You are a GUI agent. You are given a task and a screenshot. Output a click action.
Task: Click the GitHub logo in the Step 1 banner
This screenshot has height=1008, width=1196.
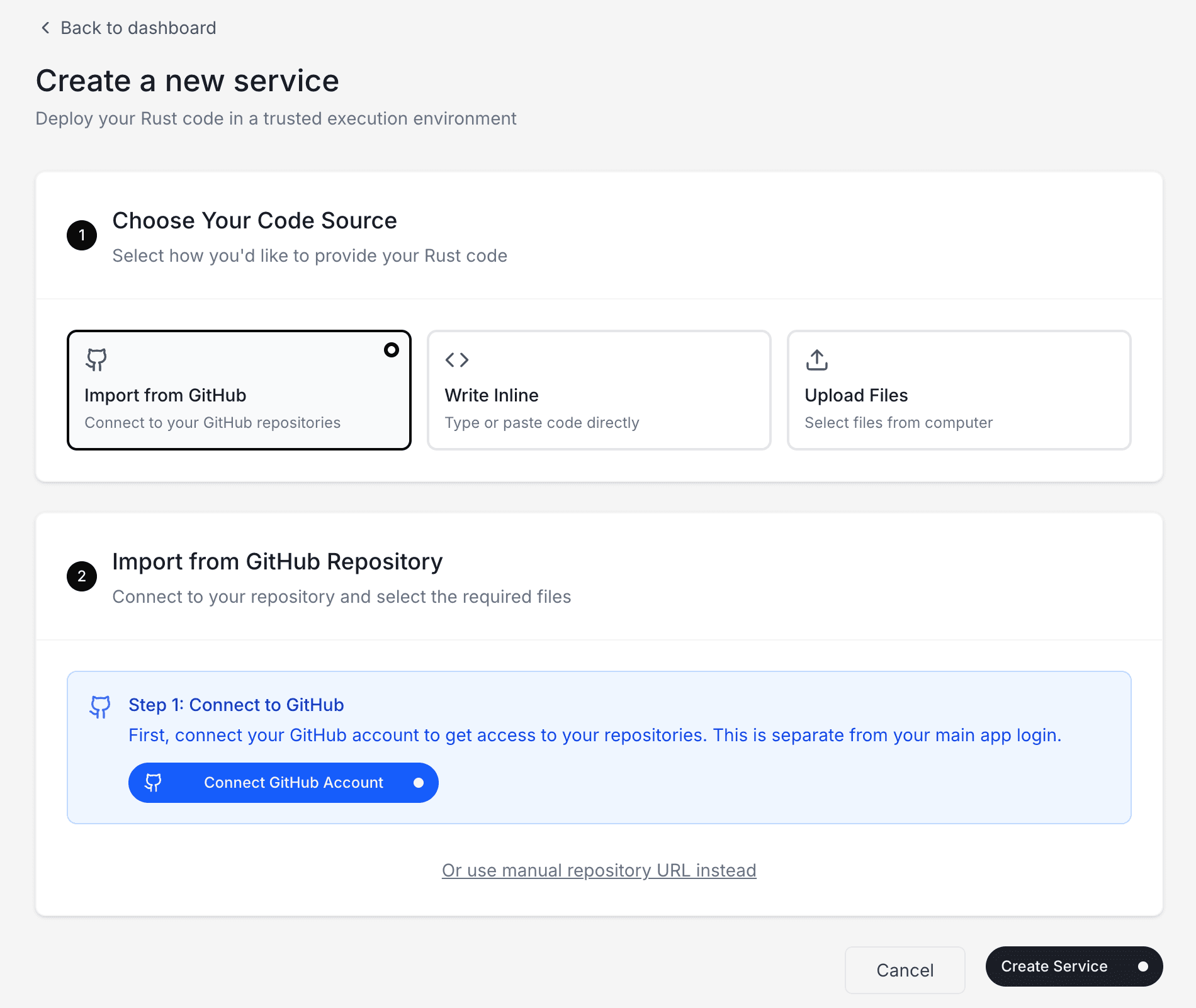(x=99, y=707)
